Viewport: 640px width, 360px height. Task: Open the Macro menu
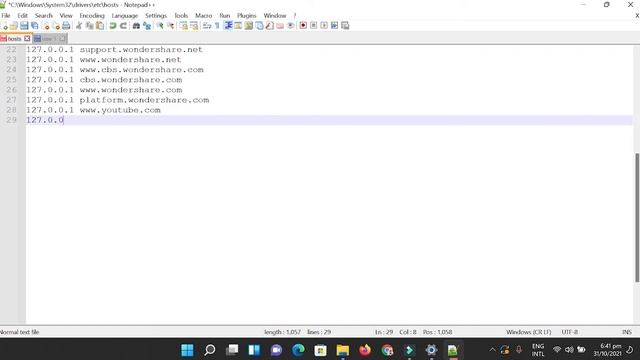(203, 16)
